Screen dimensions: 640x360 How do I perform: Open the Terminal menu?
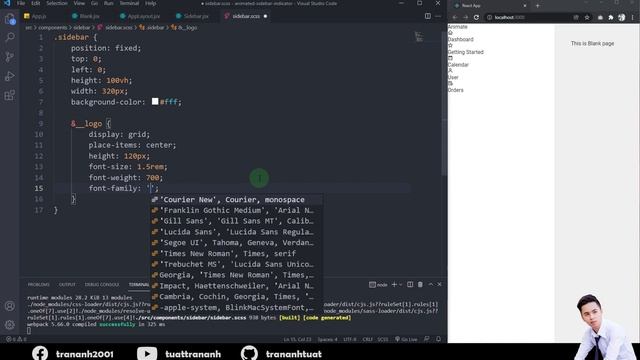pyautogui.click(x=129, y=3)
